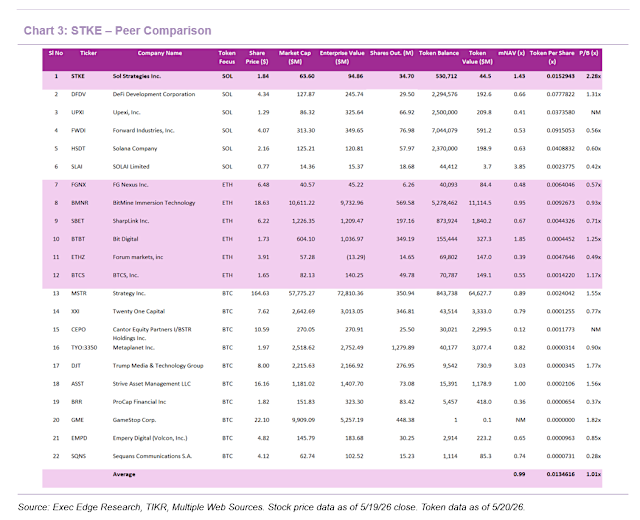Click the Bit Digital company name
The height and width of the screenshot is (520, 640).
[x=125, y=239]
